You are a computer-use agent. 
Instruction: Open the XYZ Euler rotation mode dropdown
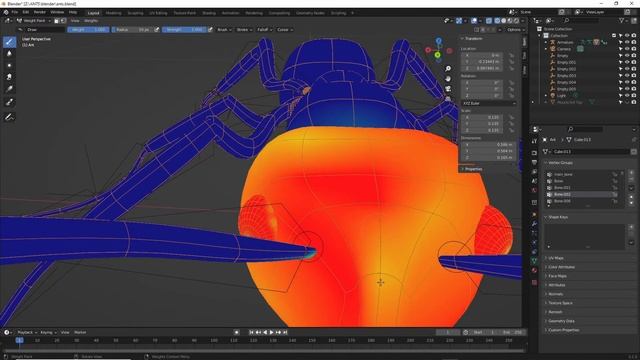(x=489, y=103)
